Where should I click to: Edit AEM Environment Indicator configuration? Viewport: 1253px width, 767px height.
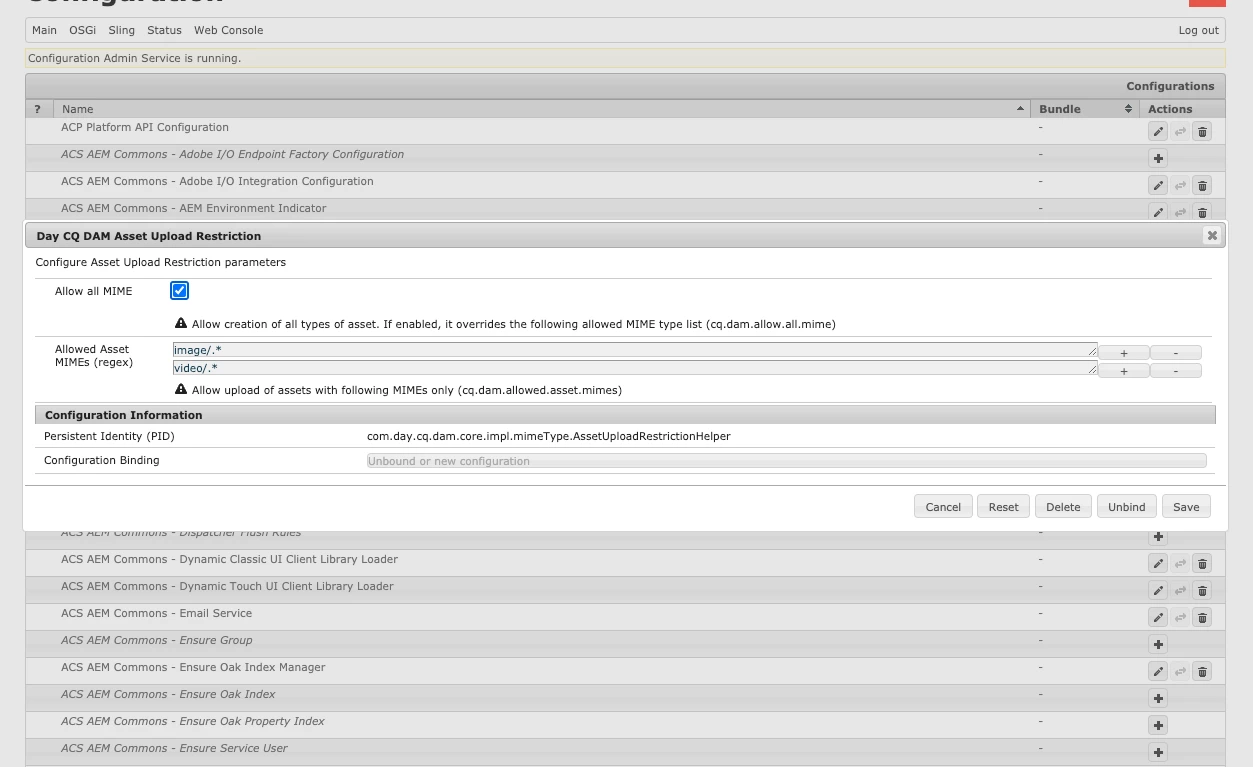click(x=1158, y=211)
